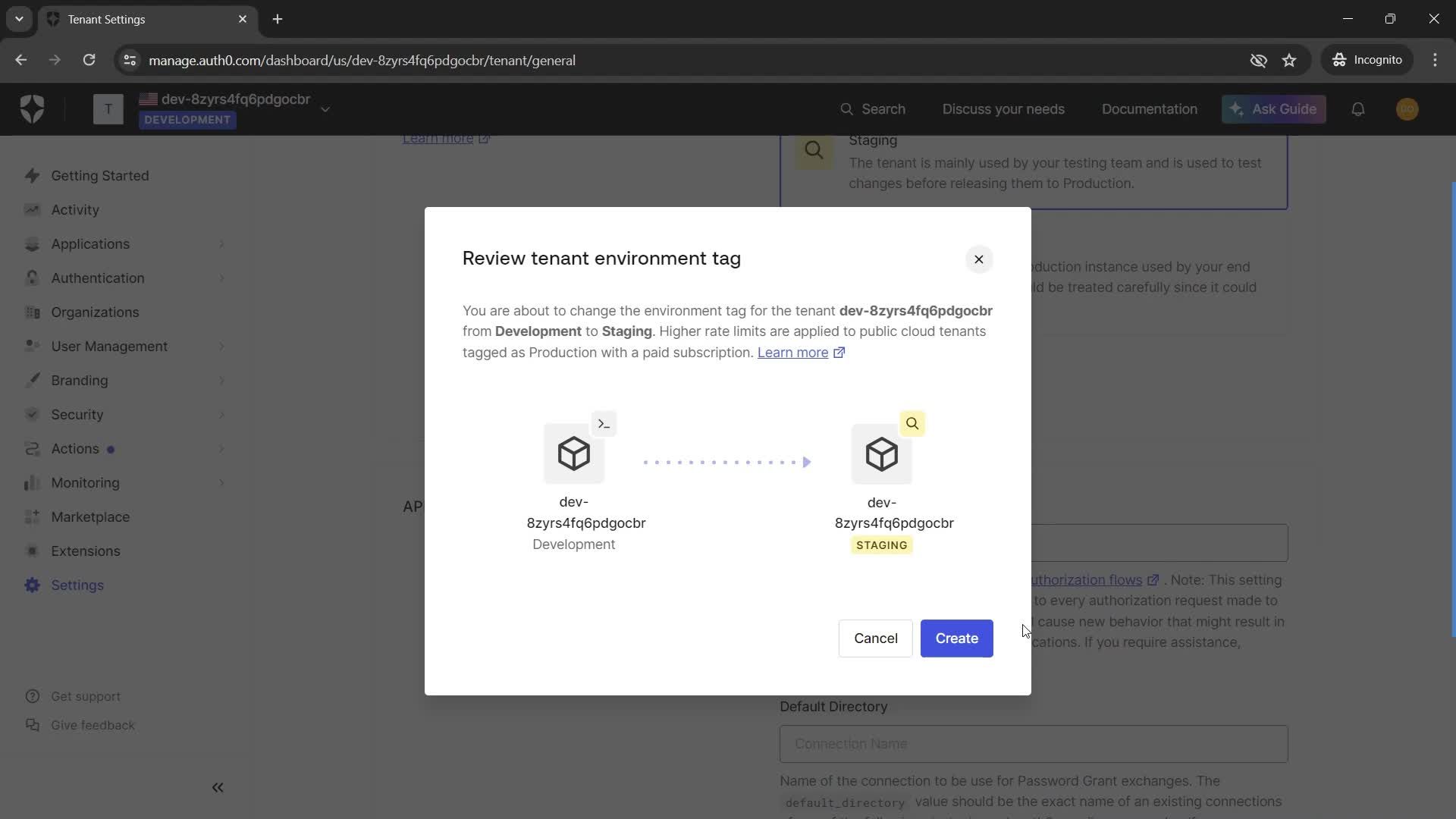This screenshot has height=819, width=1456.
Task: Open the Organizations page
Action: pyautogui.click(x=95, y=312)
